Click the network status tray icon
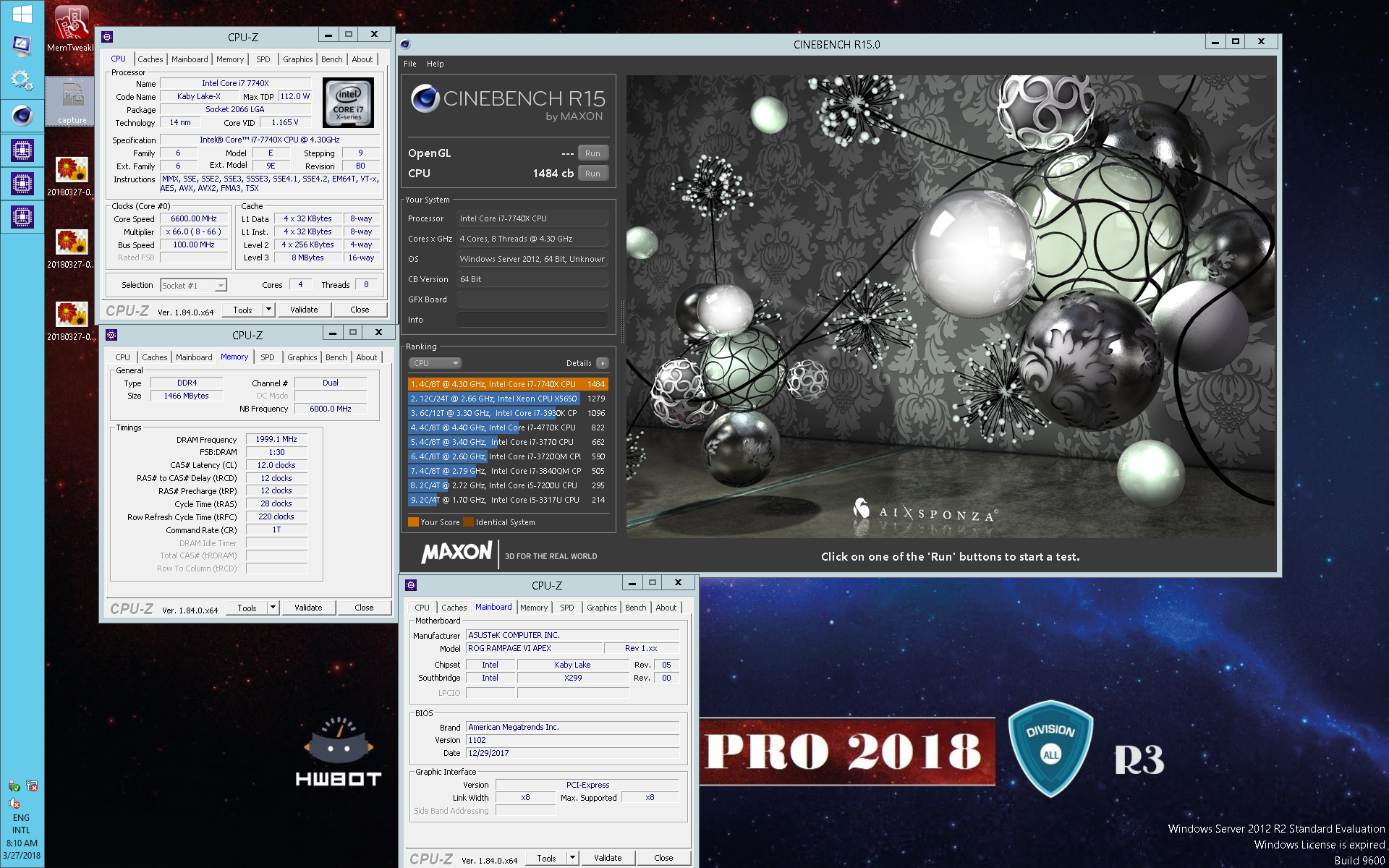 pos(32,786)
